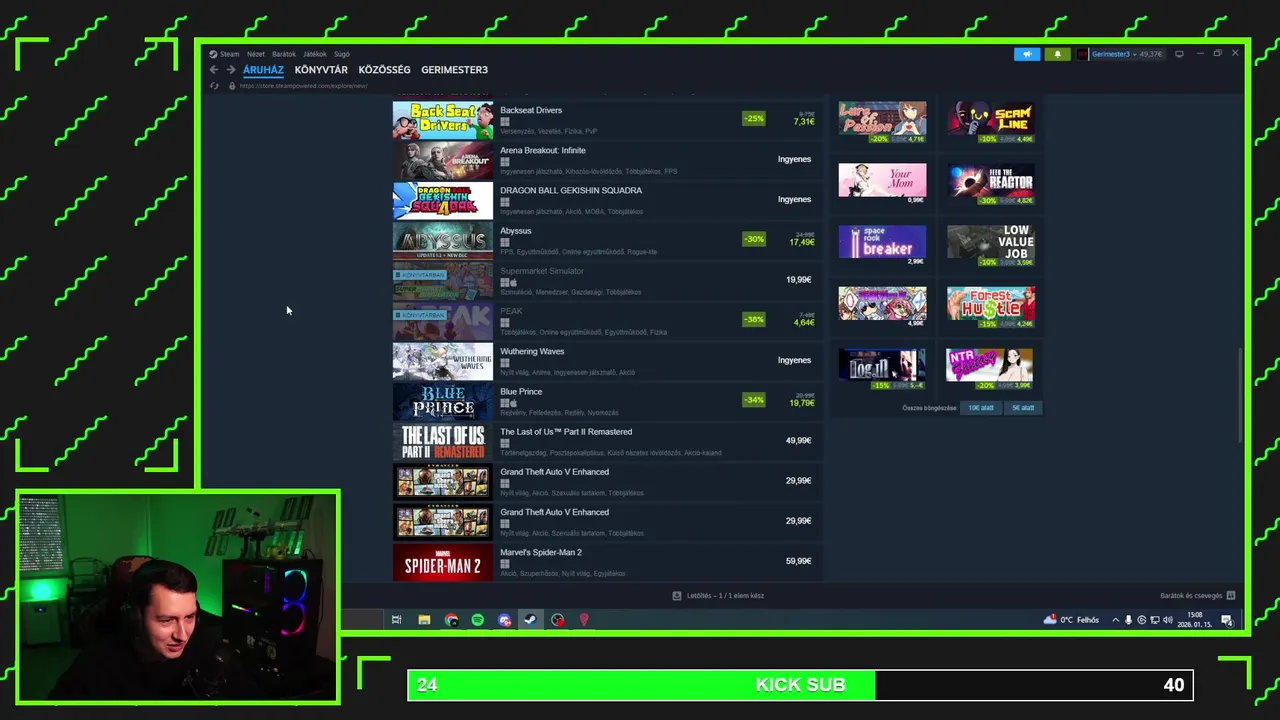This screenshot has height=720, width=1280.
Task: Open the Súgó menu
Action: pyautogui.click(x=342, y=54)
